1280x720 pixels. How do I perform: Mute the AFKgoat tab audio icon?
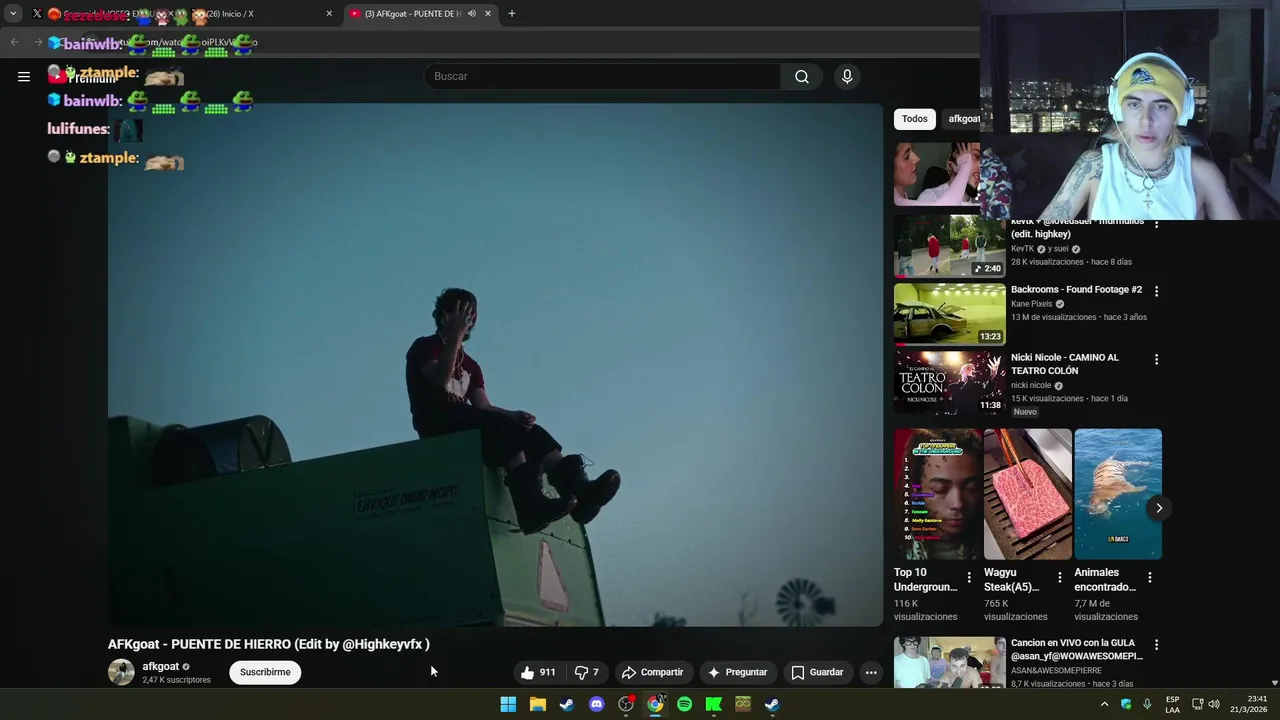click(471, 14)
